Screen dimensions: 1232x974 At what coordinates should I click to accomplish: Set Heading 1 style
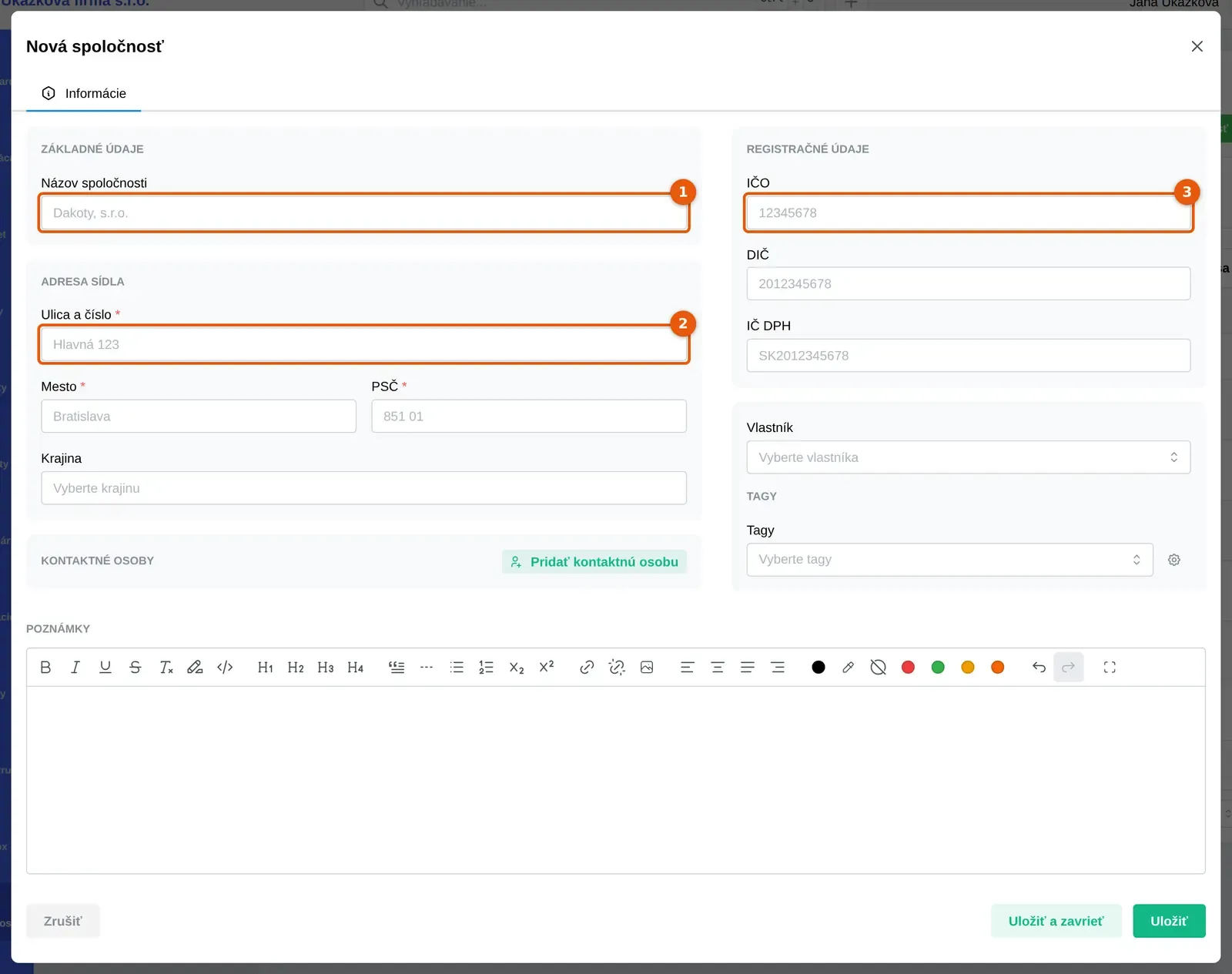tap(266, 668)
